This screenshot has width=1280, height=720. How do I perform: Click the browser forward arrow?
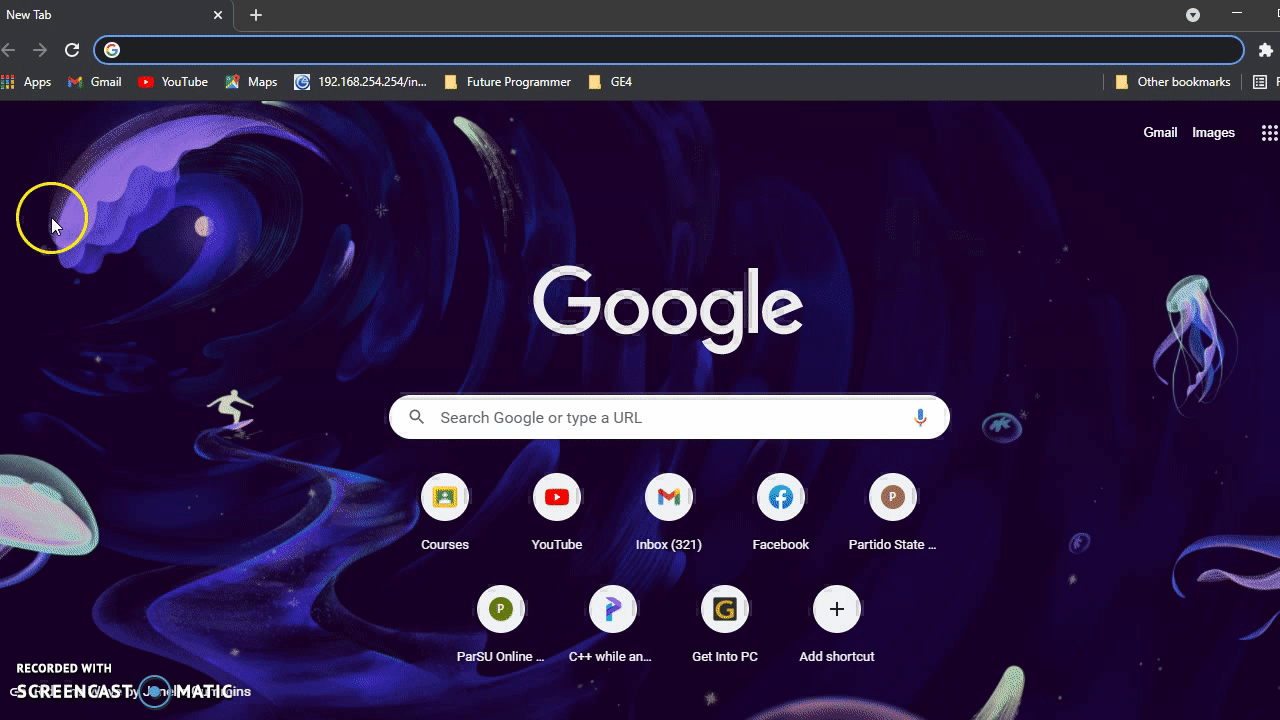[x=40, y=50]
